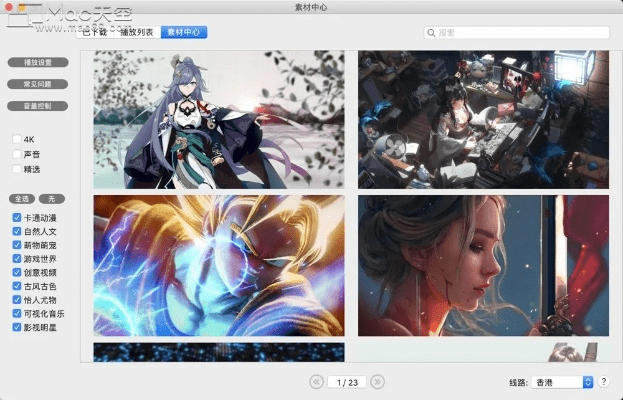This screenshot has height=400, width=623.
Task: Open 播放设置 playback settings
Action: pos(38,62)
